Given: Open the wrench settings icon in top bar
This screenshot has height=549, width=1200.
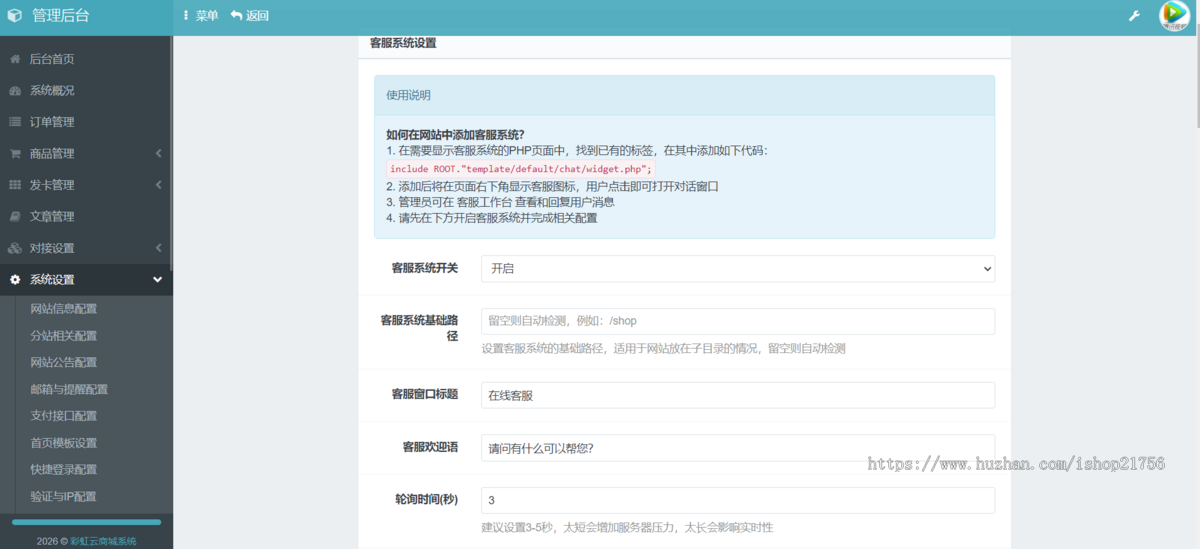Looking at the screenshot, I should point(1134,16).
